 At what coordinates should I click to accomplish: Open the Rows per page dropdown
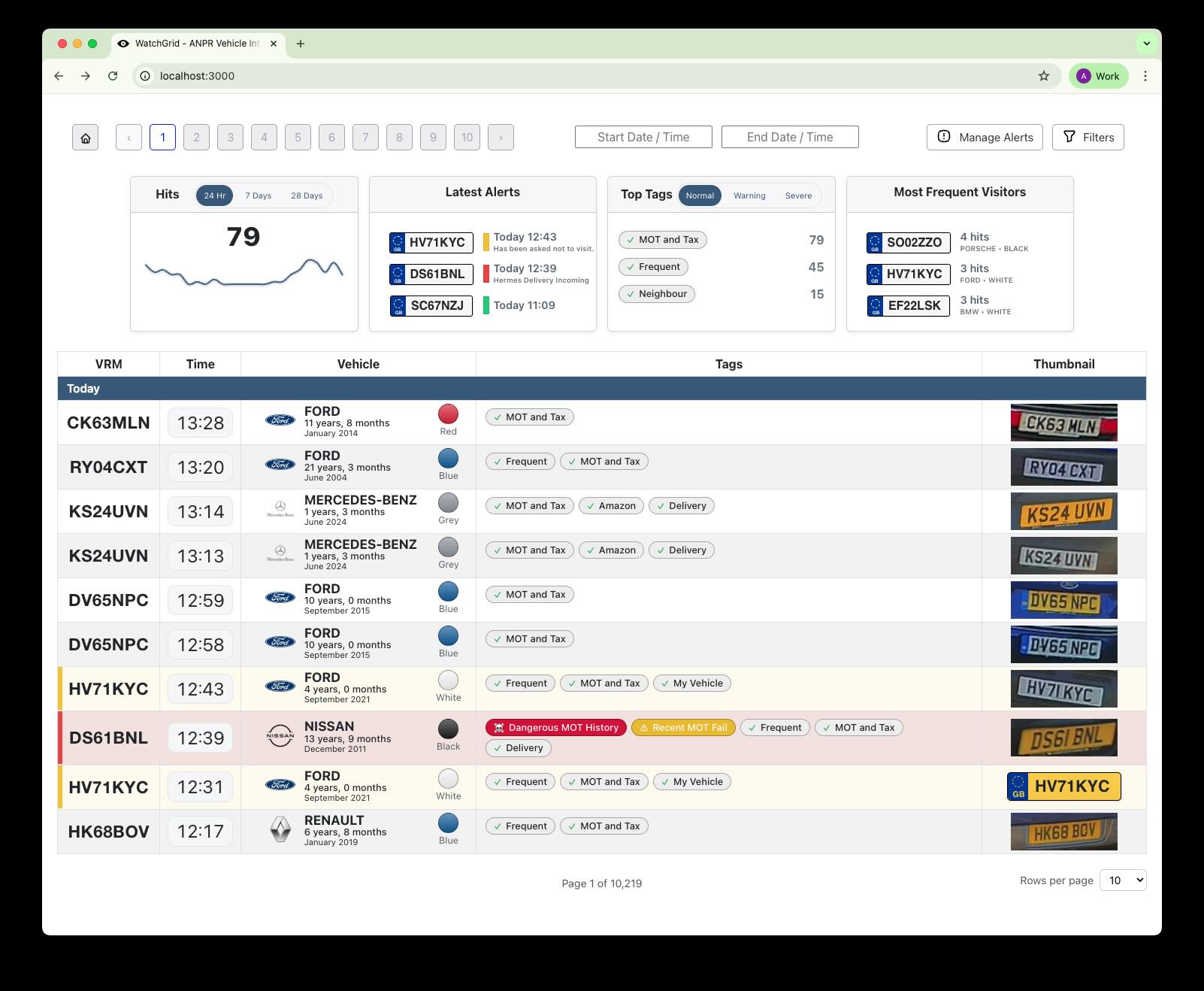pos(1123,880)
